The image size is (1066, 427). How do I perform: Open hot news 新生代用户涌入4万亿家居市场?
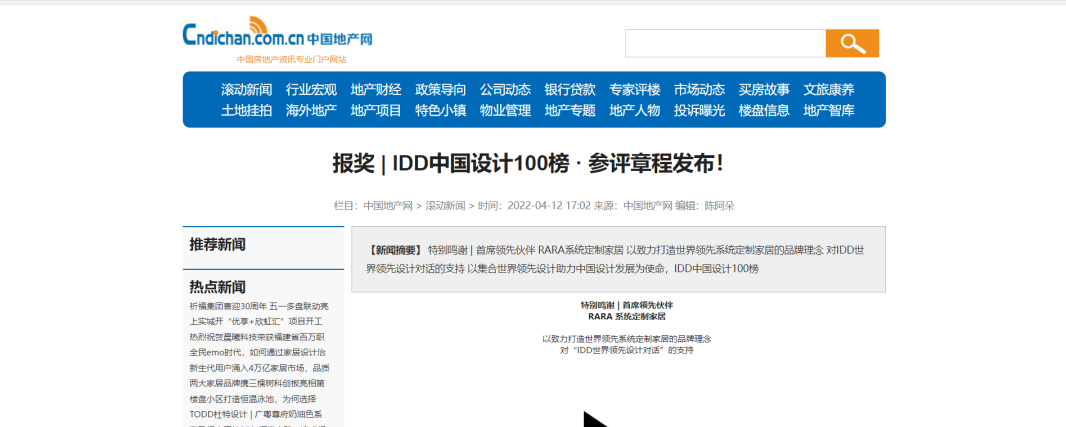[260, 368]
